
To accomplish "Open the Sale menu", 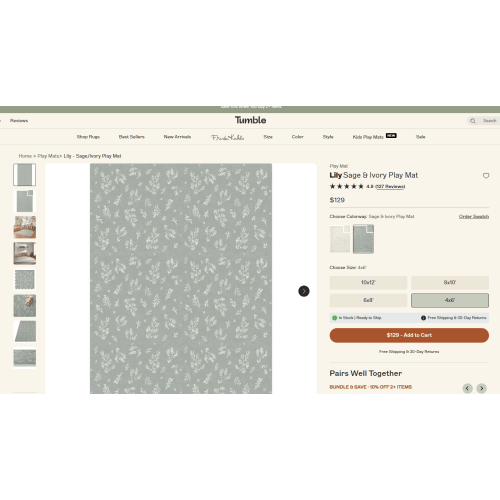I will pyautogui.click(x=421, y=137).
